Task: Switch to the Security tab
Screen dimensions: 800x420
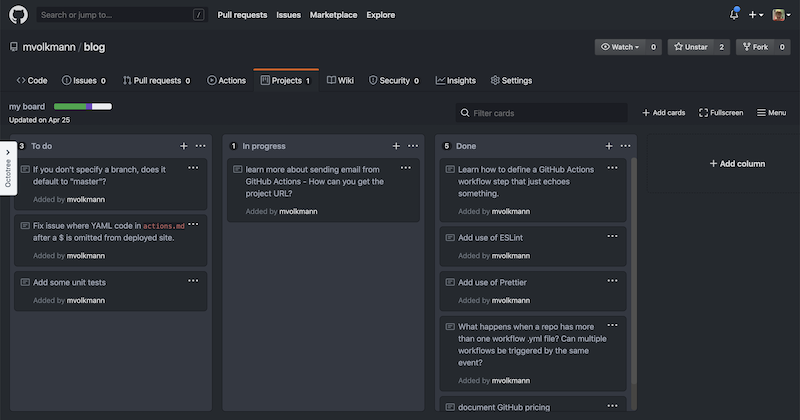Action: point(394,81)
